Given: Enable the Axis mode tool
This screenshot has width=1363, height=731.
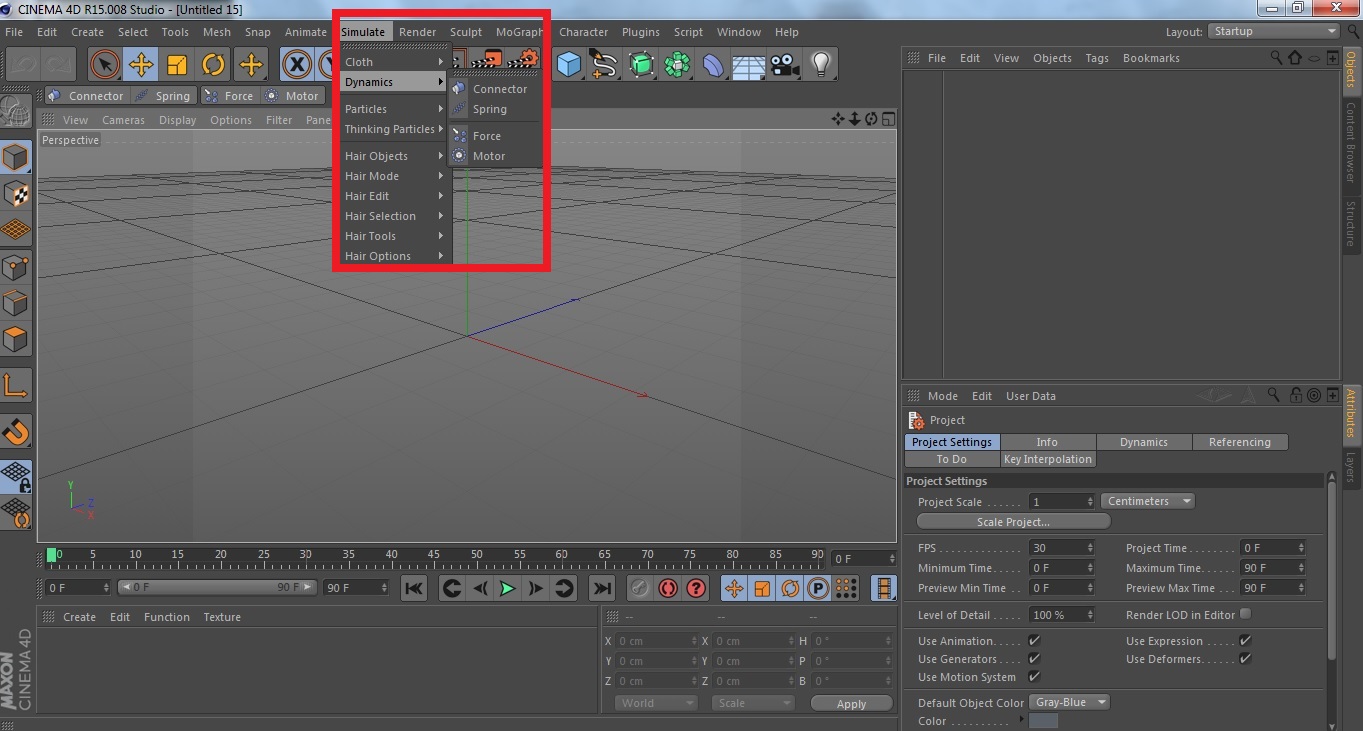Looking at the screenshot, I should click(x=16, y=386).
